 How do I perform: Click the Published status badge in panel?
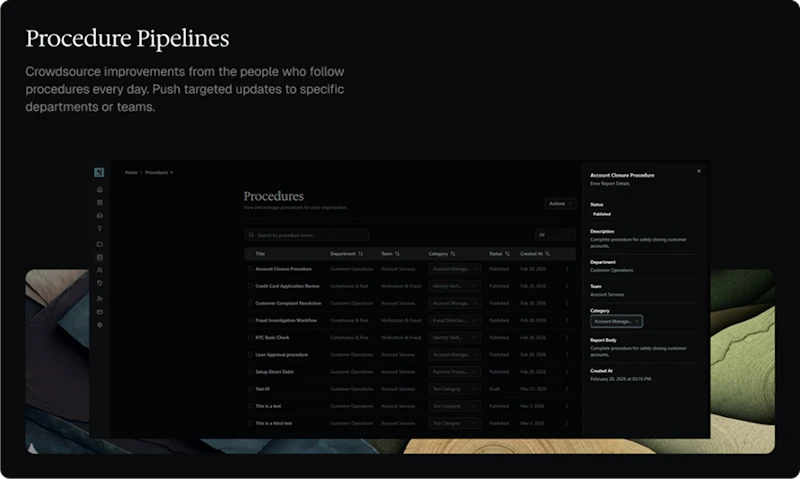tap(602, 214)
